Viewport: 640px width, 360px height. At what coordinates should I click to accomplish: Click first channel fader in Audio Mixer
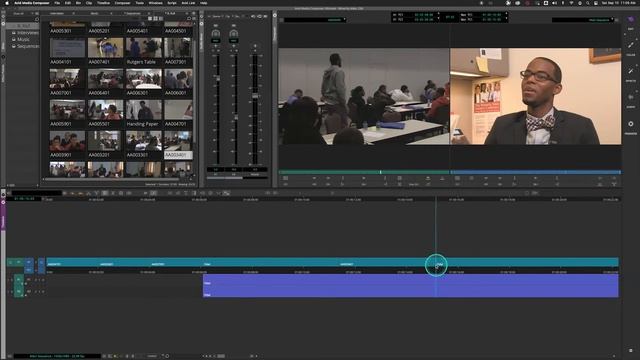point(218,78)
